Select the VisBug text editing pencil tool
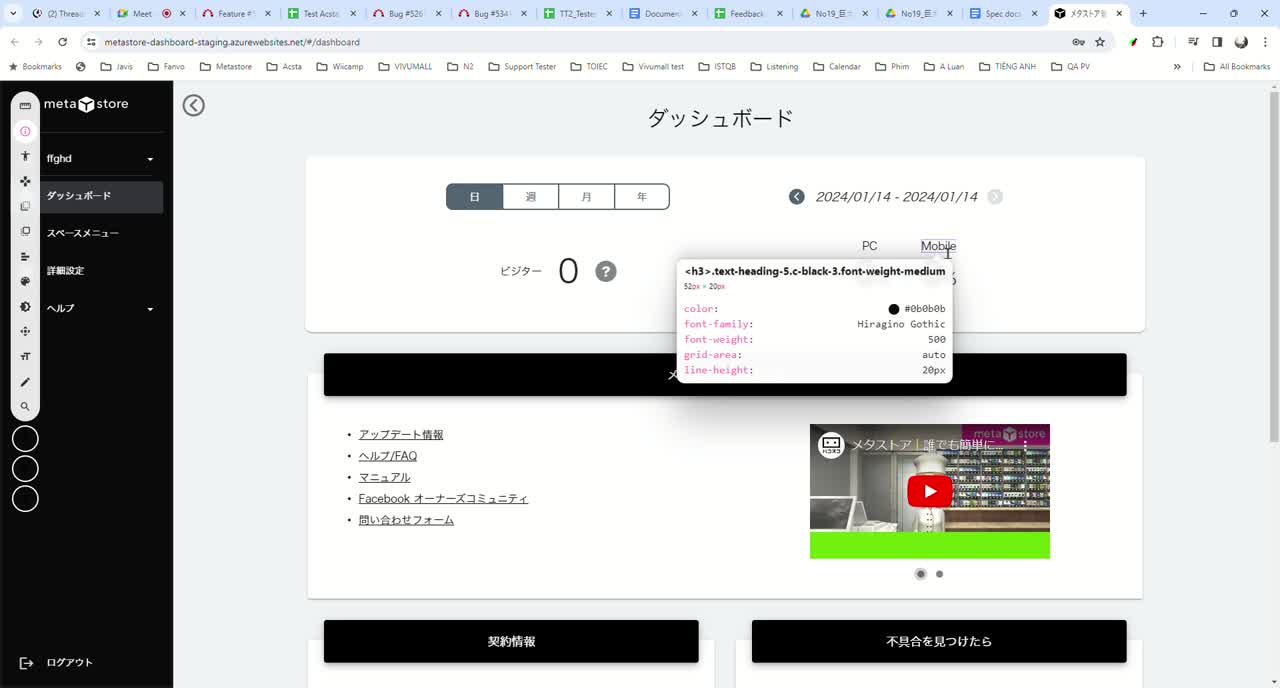Image resolution: width=1280 pixels, height=688 pixels. [x=25, y=382]
